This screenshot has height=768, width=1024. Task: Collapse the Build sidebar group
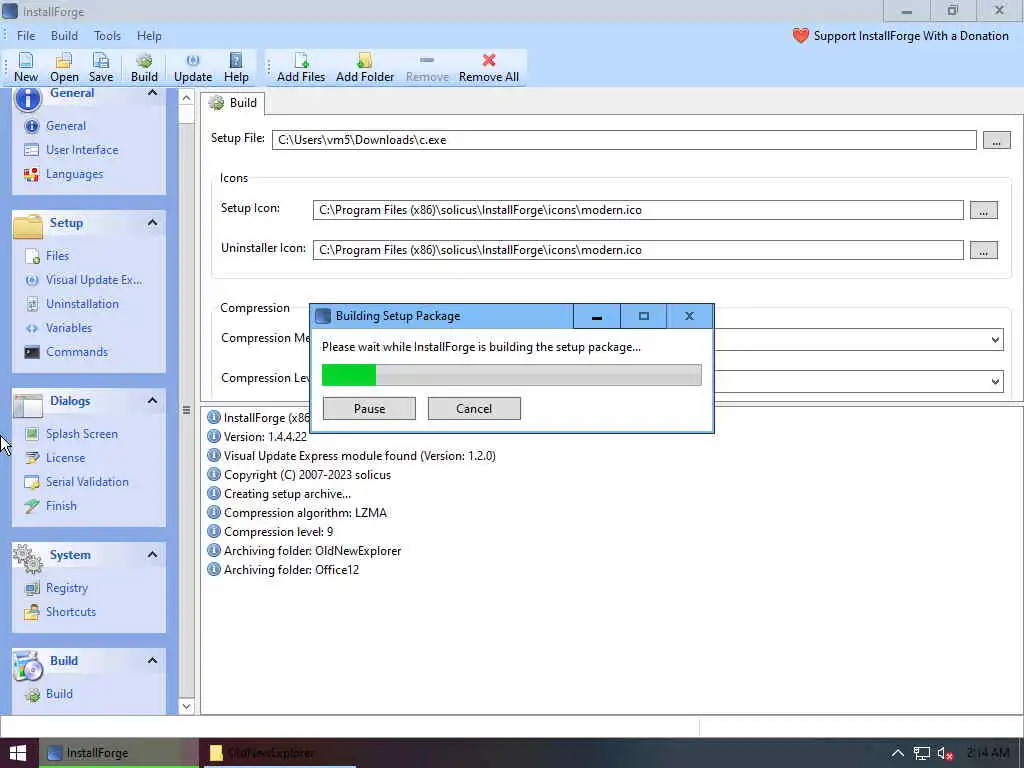click(152, 660)
